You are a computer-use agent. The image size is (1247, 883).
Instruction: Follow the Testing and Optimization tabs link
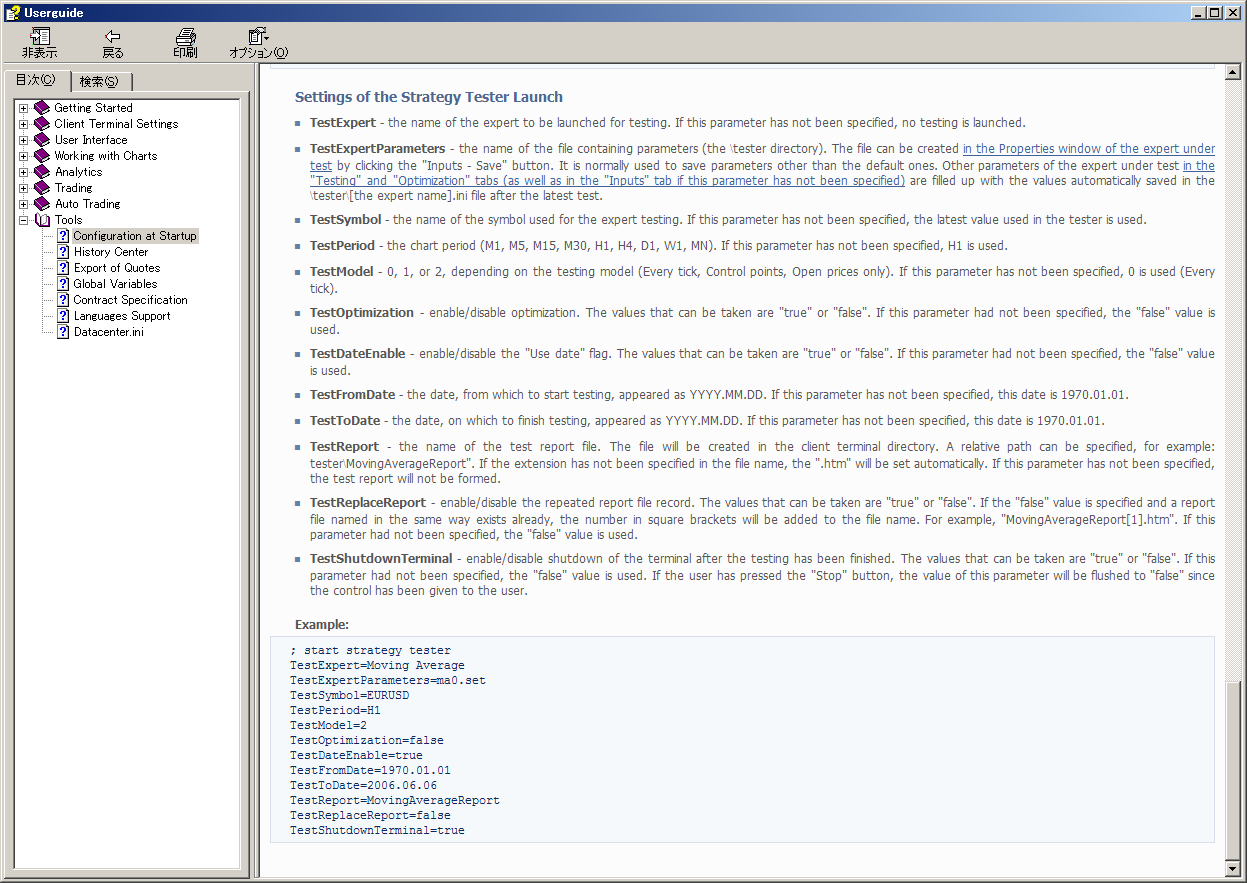point(607,181)
